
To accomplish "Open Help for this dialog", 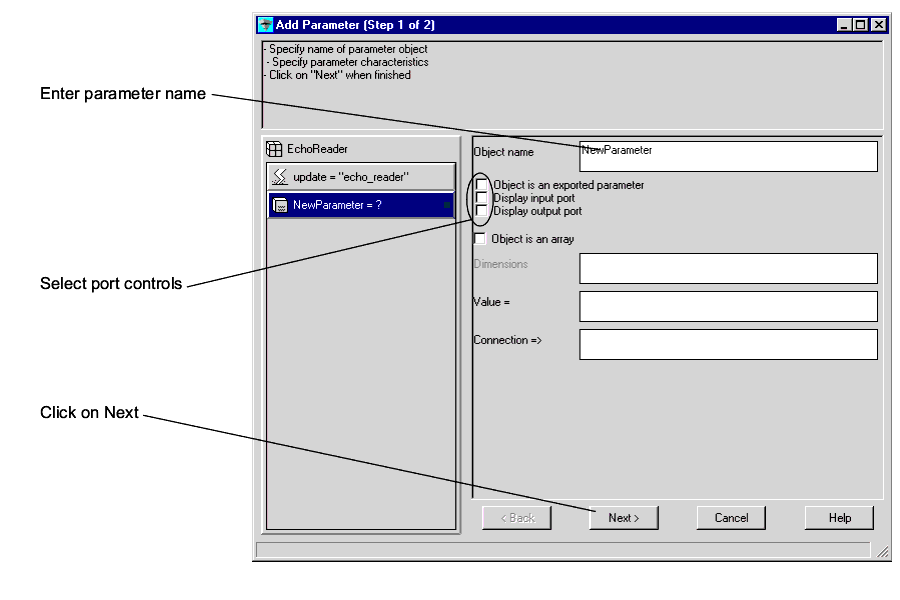I will click(839, 517).
